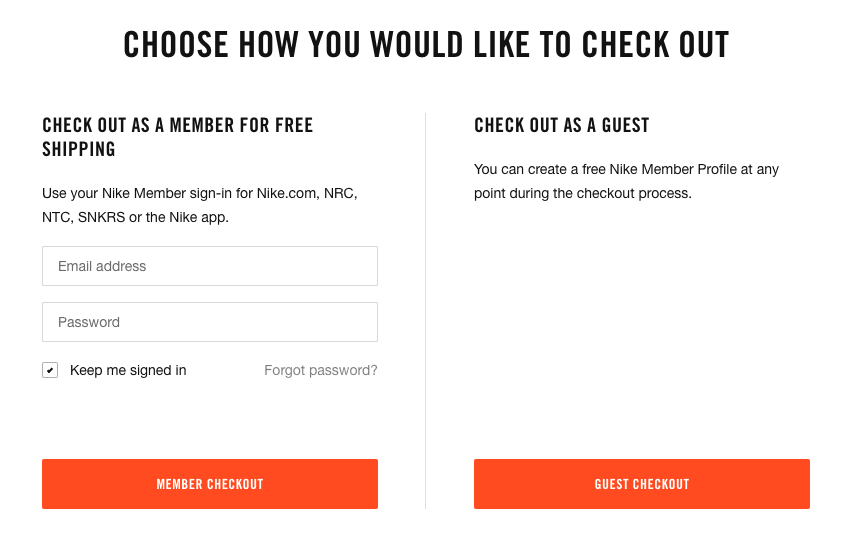Click the vertical divider between checkout options
This screenshot has height=550, width=846.
[426, 311]
